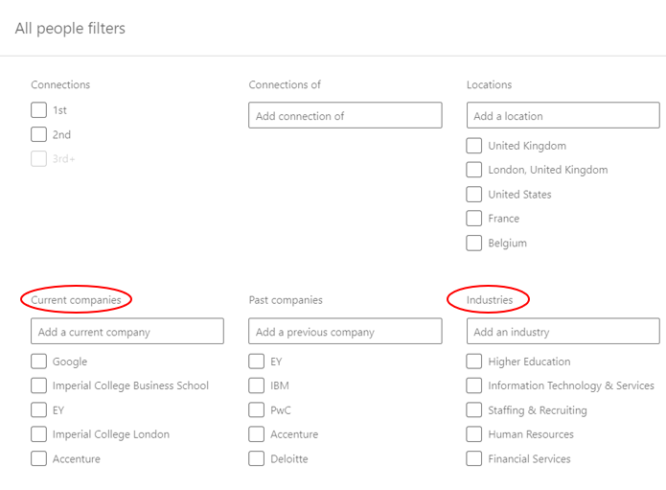Select the United Kingdom location checkbox
This screenshot has height=490, width=666.
coord(474,146)
